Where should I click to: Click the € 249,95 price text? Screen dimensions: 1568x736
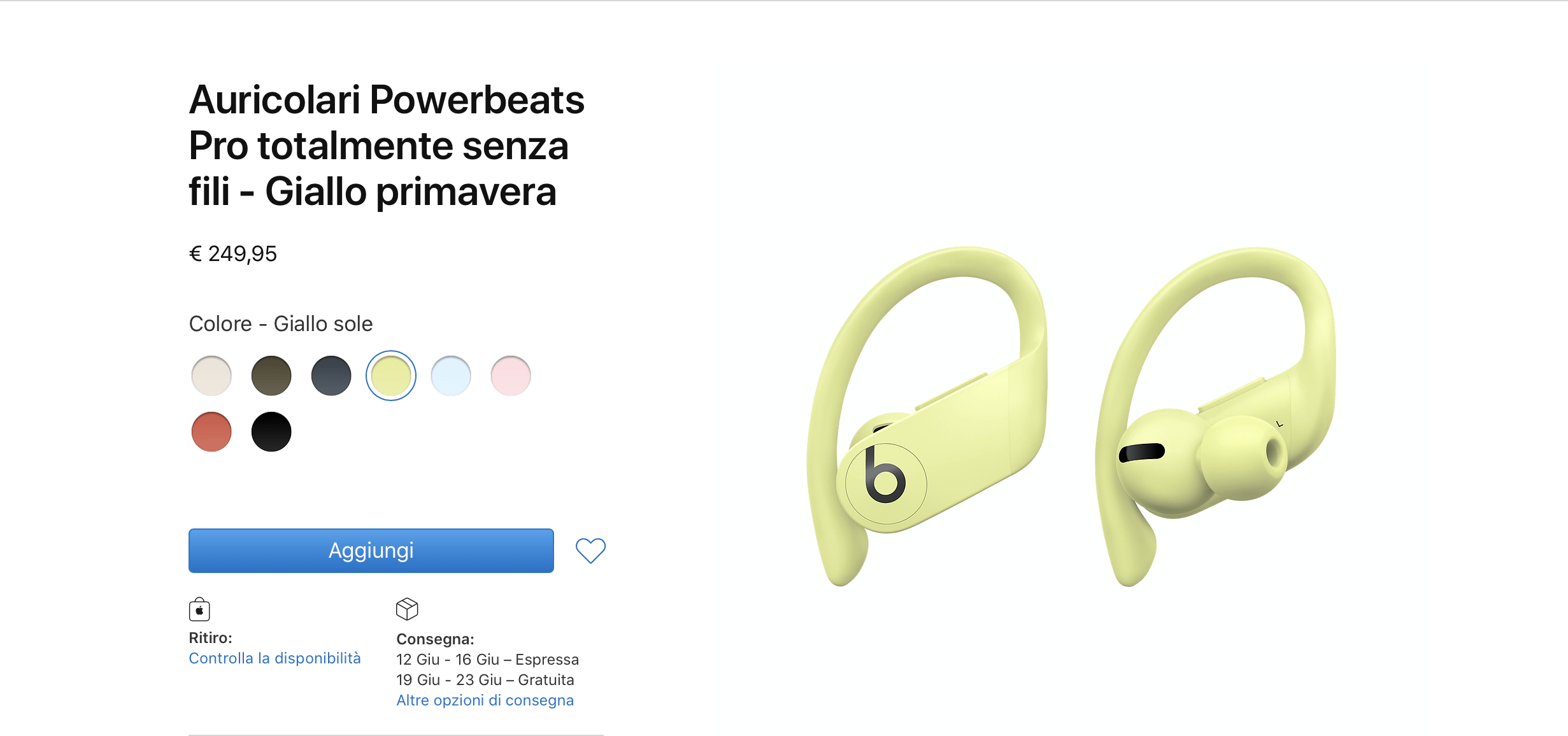233,254
